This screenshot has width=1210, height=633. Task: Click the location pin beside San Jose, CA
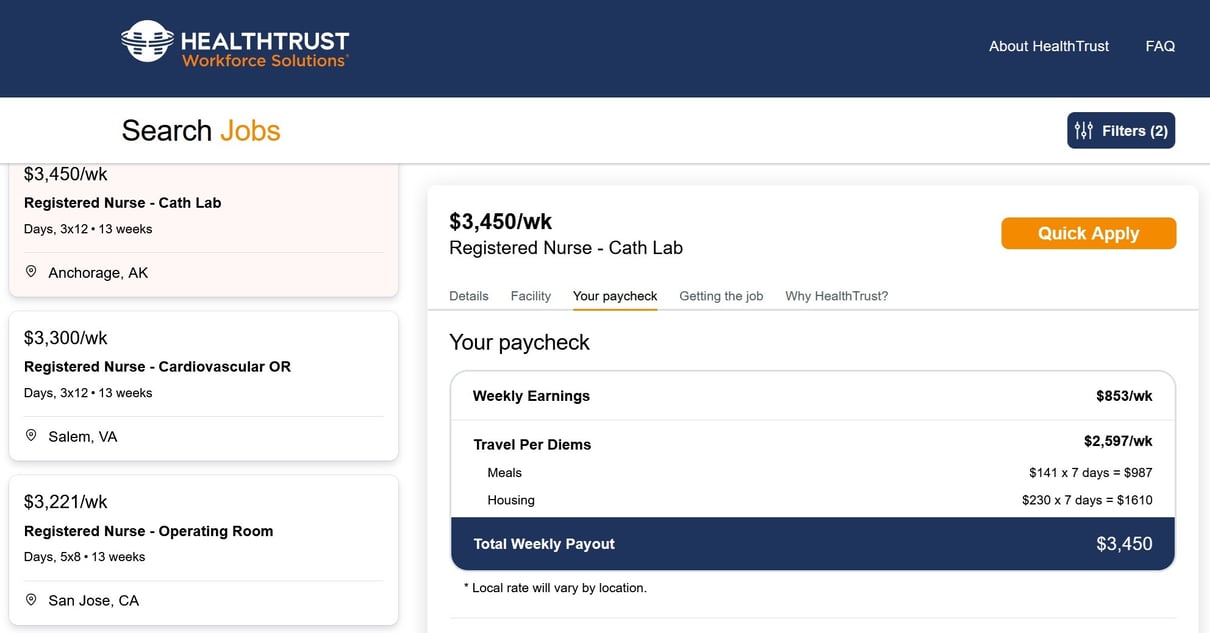pyautogui.click(x=31, y=599)
